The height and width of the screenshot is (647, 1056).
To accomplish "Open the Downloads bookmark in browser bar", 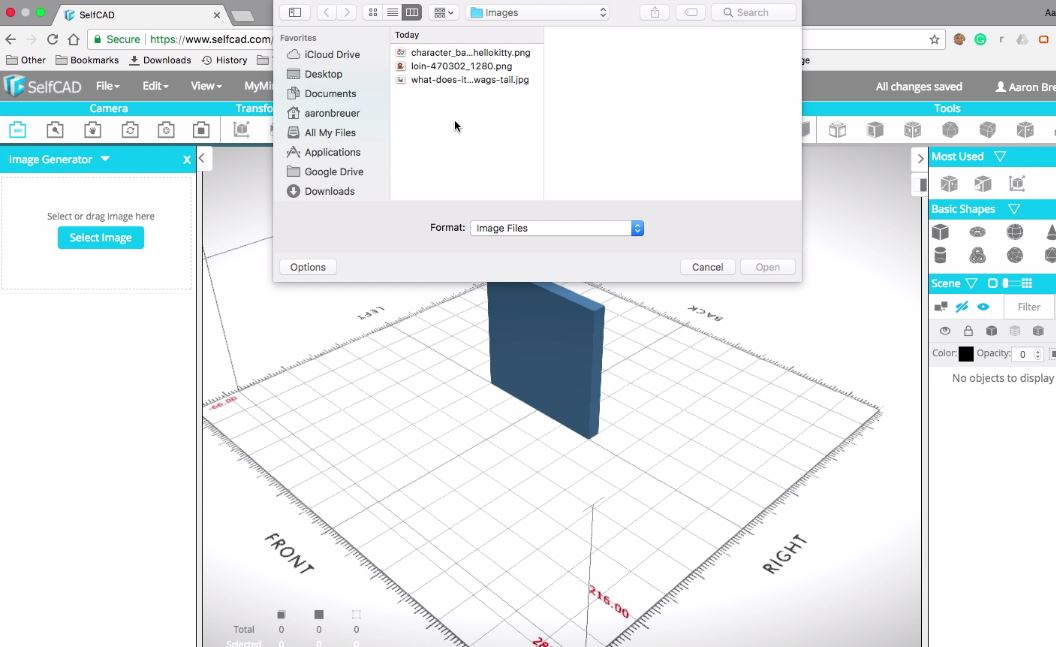I will point(160,60).
